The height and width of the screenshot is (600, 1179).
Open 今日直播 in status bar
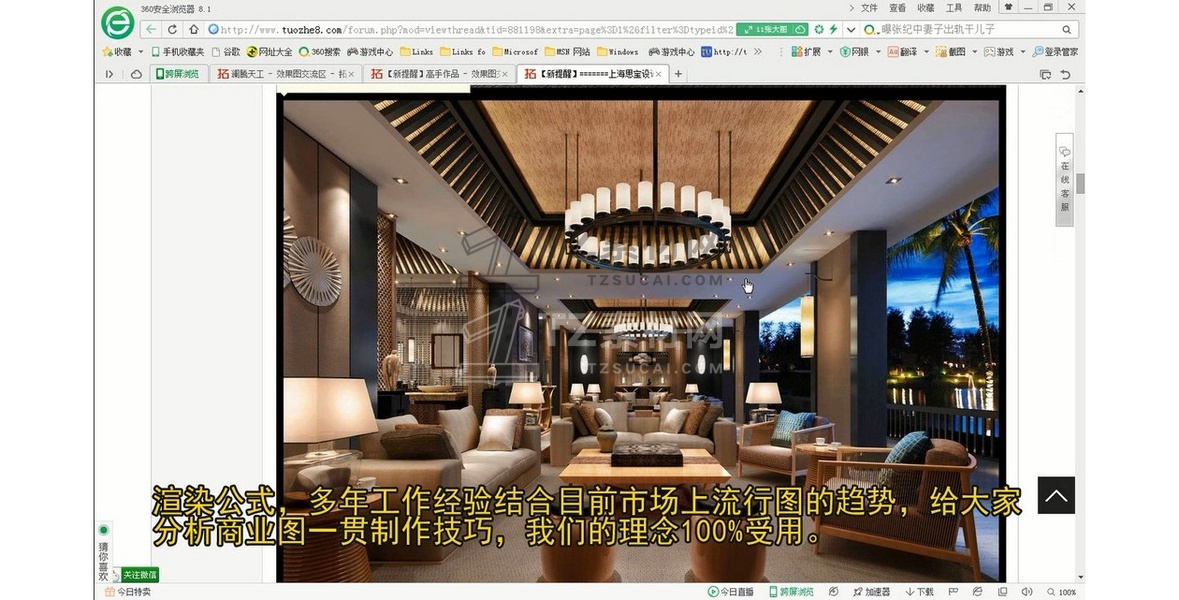[x=731, y=592]
